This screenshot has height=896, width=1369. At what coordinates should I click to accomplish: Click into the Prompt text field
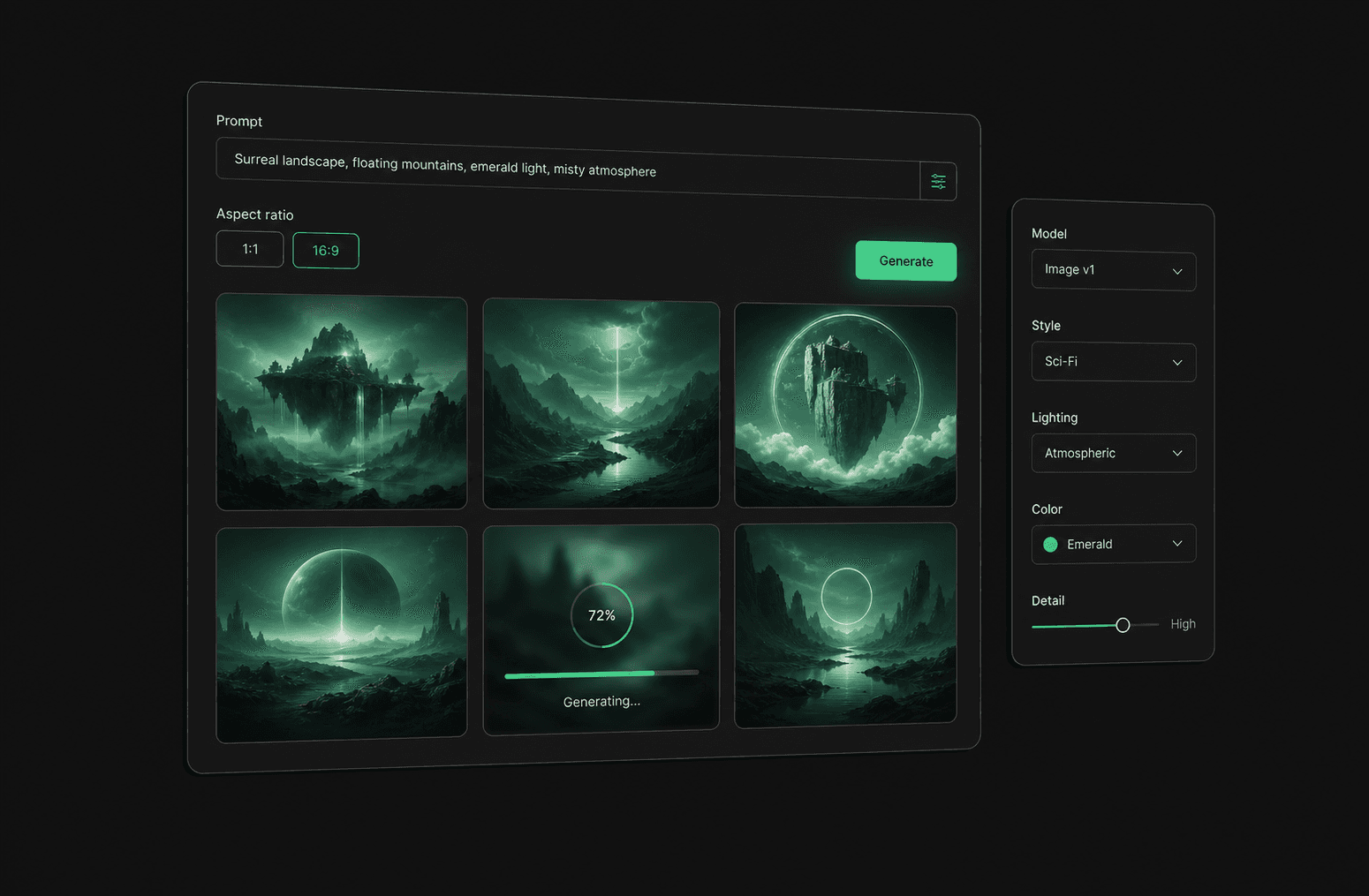pos(568,168)
